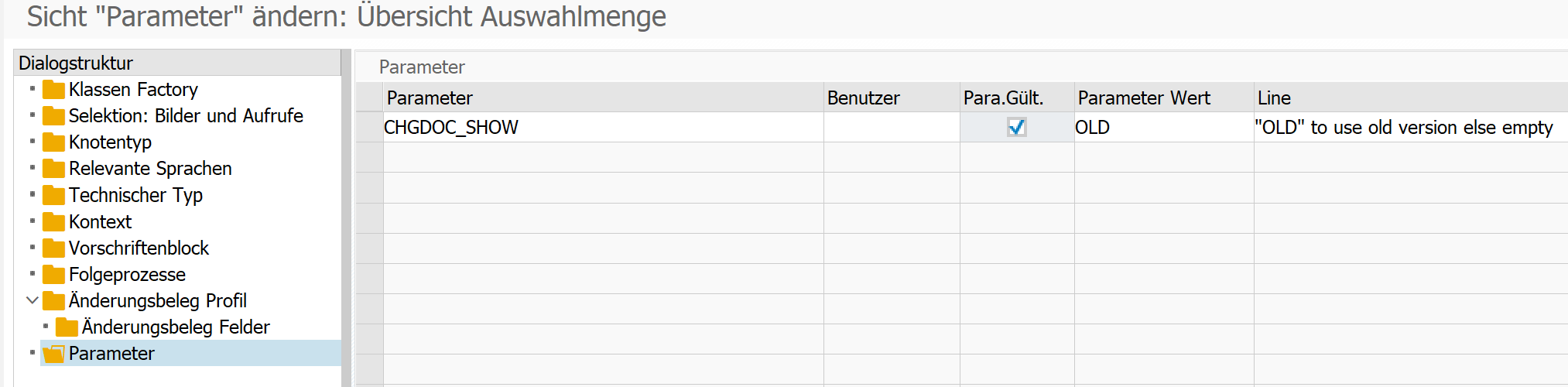This screenshot has height=387, width=1568.
Task: Click the empty Benutzer cell of CHGDOC_SHOW
Action: point(891,128)
